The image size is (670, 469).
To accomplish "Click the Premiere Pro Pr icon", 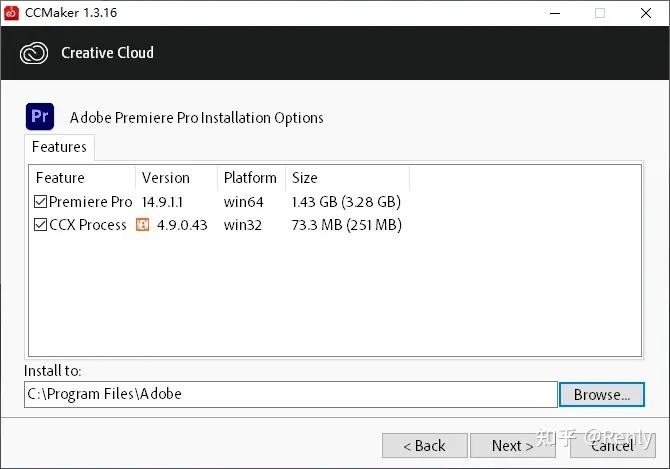I will pos(40,116).
